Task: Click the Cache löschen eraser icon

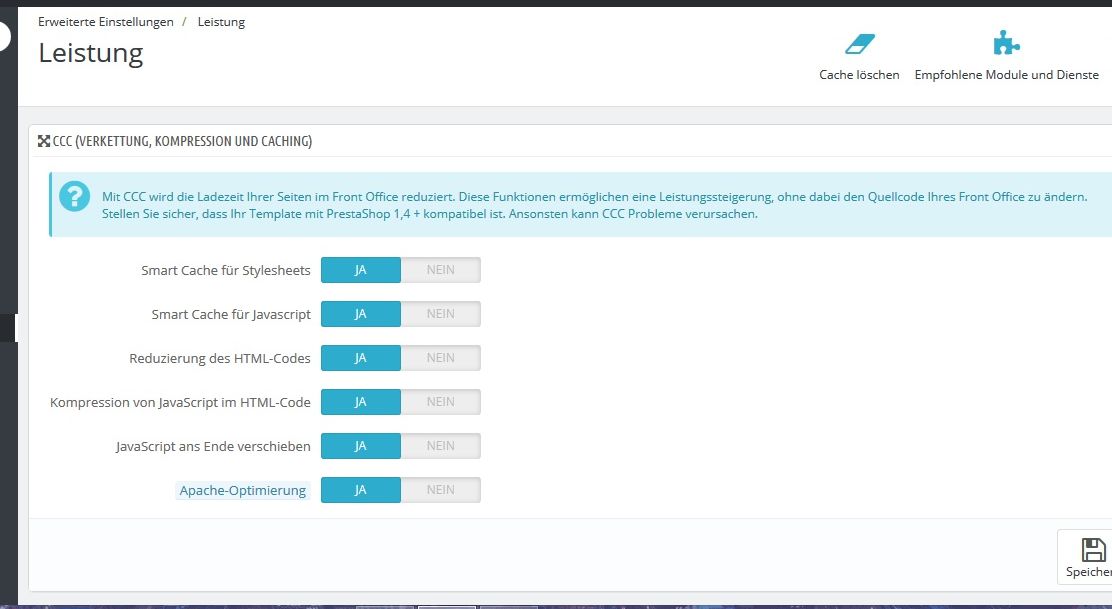Action: tap(860, 44)
